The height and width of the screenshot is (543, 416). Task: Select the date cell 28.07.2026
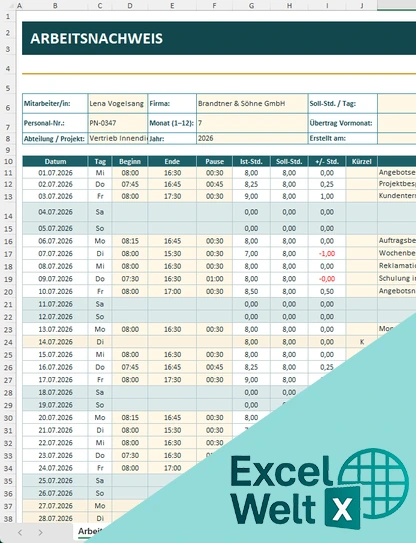55,518
